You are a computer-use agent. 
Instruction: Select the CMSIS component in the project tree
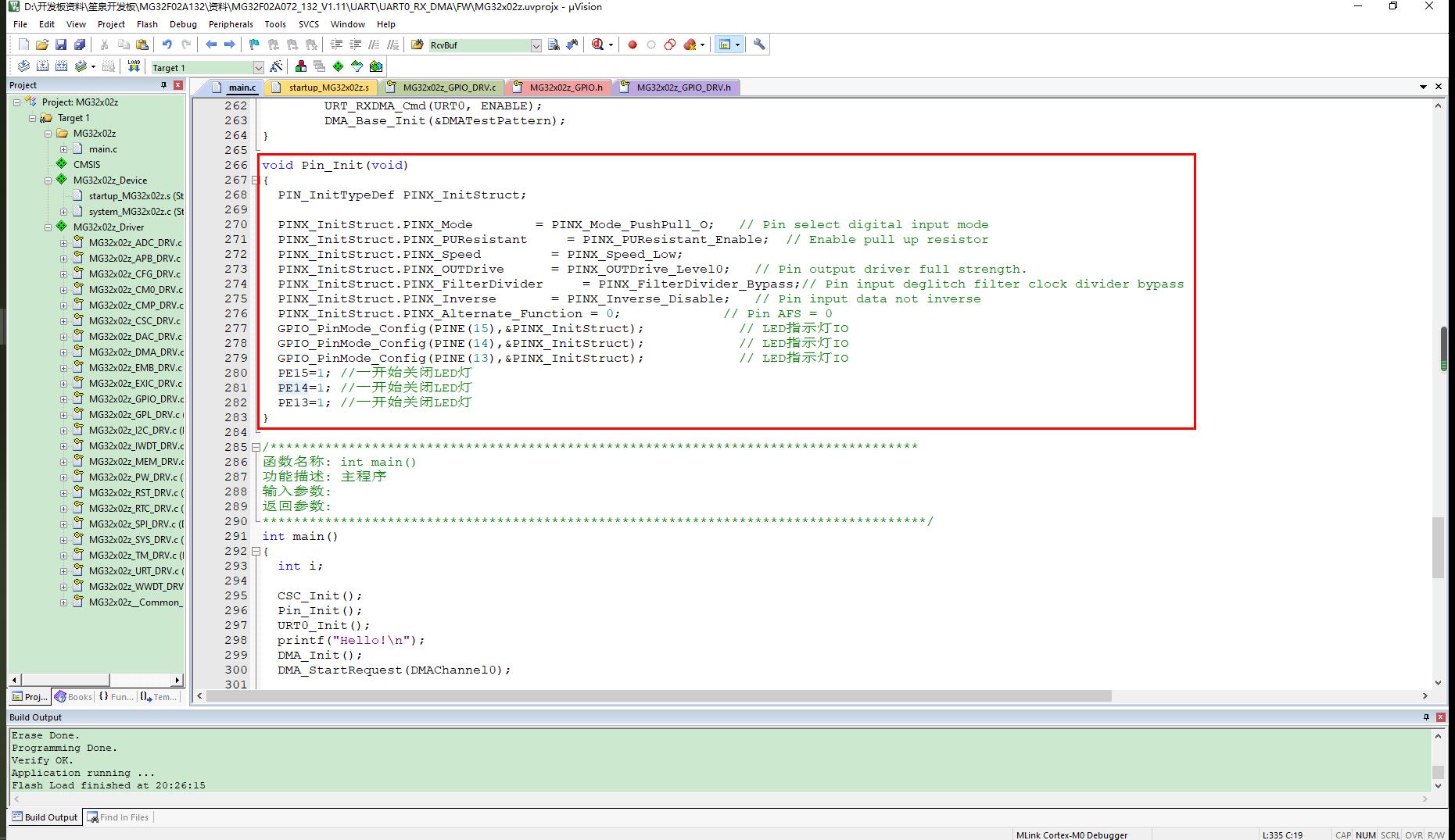click(x=87, y=165)
